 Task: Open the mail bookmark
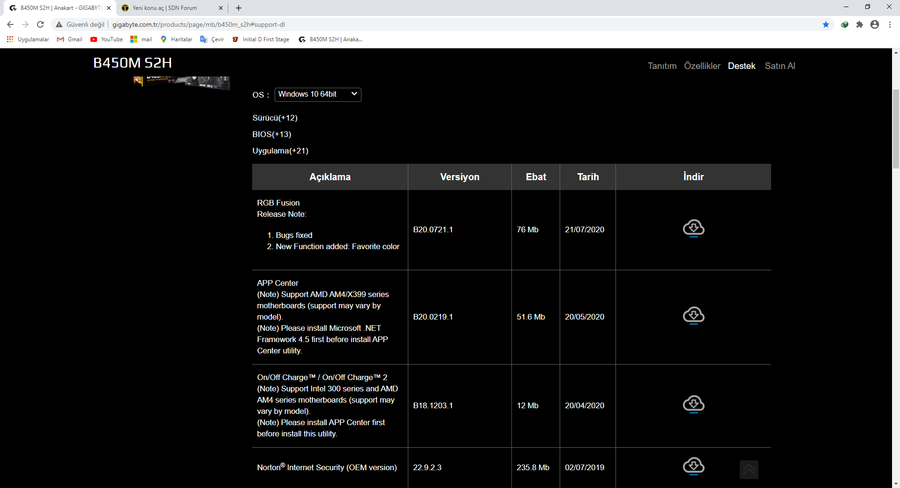coord(141,39)
